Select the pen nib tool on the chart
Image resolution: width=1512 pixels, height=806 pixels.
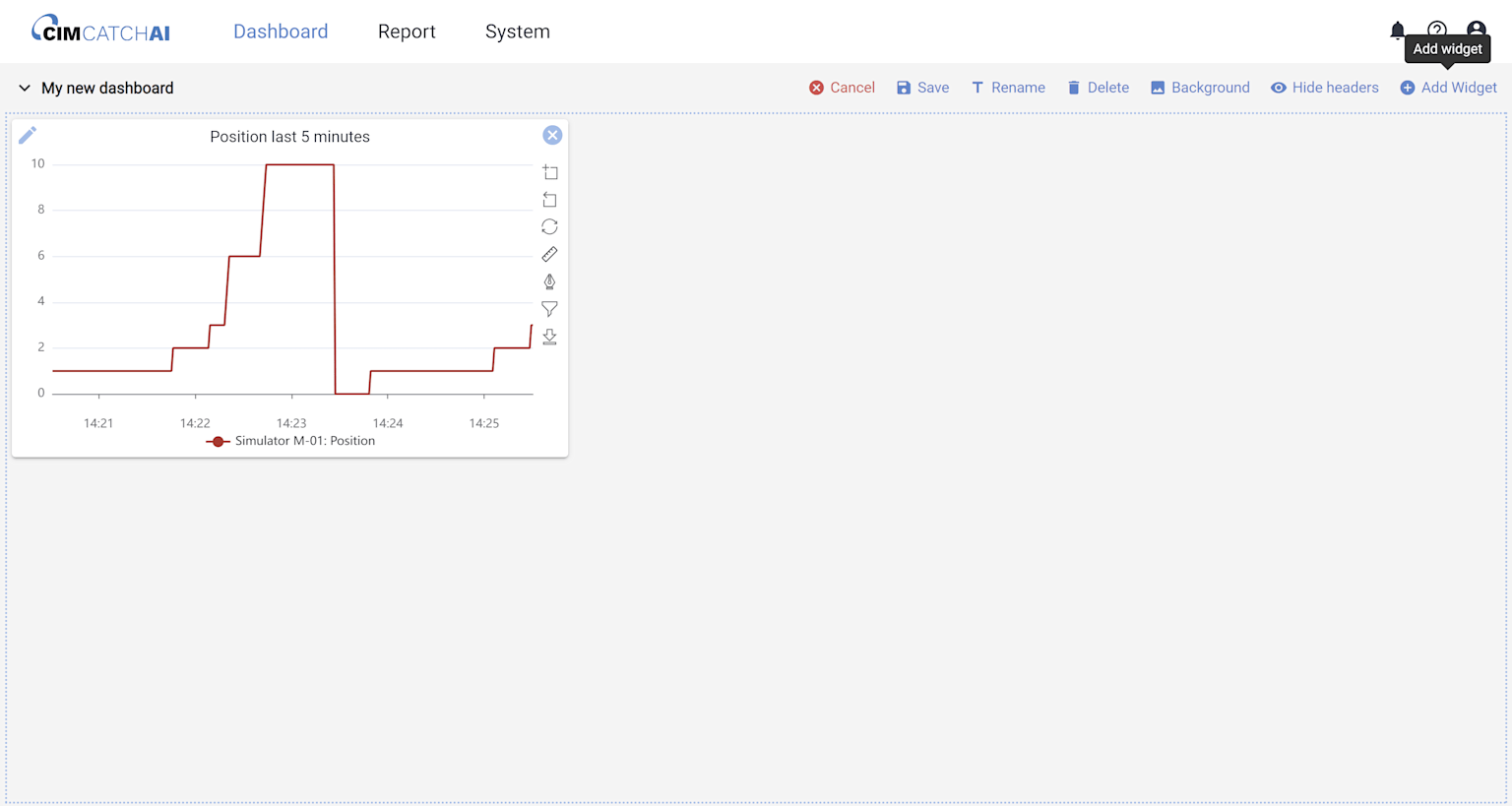(550, 282)
